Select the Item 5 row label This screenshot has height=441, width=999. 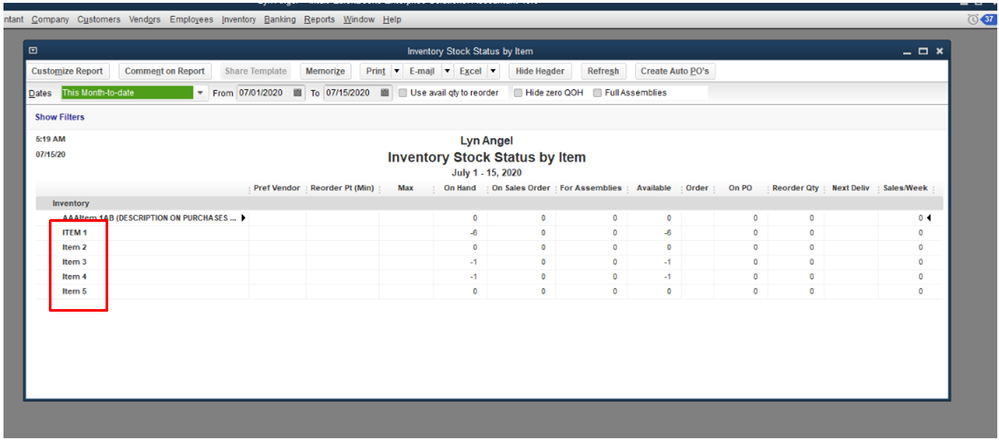[75, 291]
